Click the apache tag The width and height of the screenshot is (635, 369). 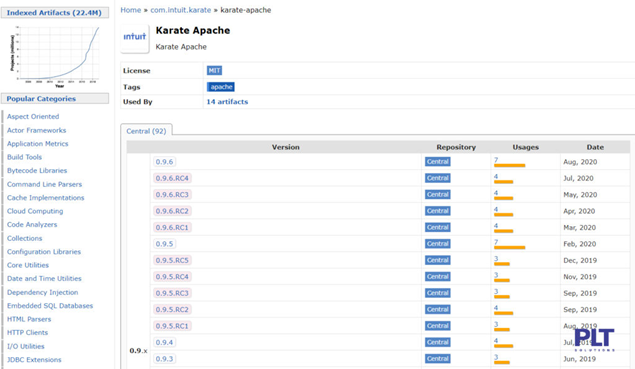click(x=221, y=87)
